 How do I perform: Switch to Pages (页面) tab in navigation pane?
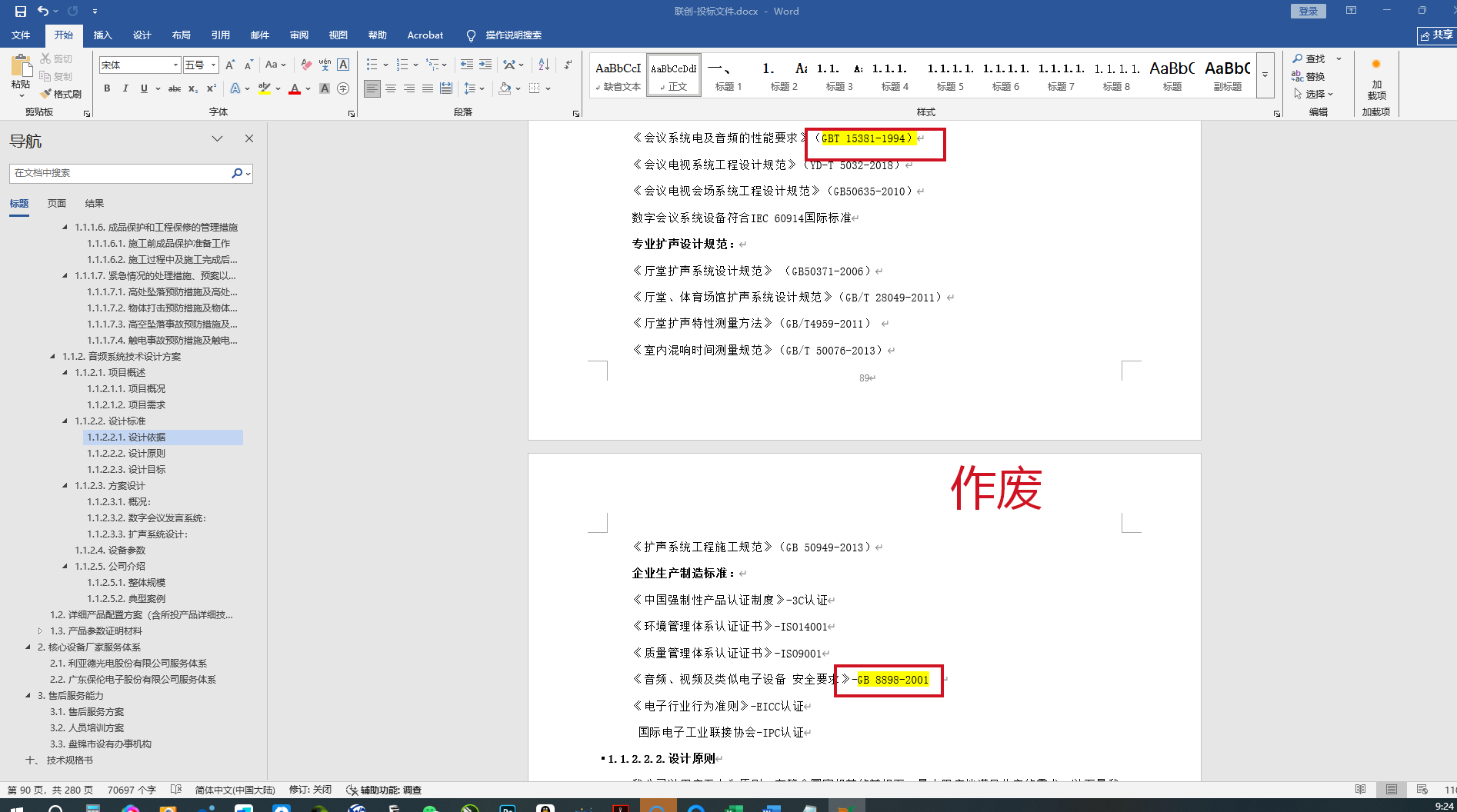point(57,204)
